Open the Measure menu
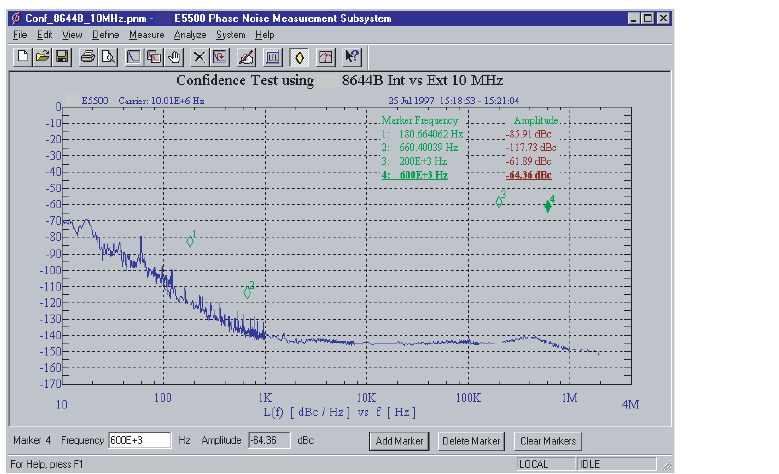Viewport: 779px width, 474px height. [146, 34]
